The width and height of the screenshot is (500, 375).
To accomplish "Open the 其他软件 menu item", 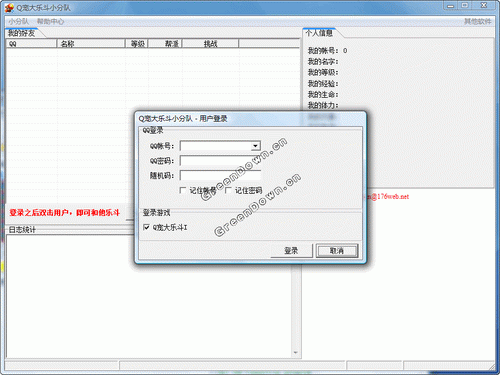I will click(477, 22).
